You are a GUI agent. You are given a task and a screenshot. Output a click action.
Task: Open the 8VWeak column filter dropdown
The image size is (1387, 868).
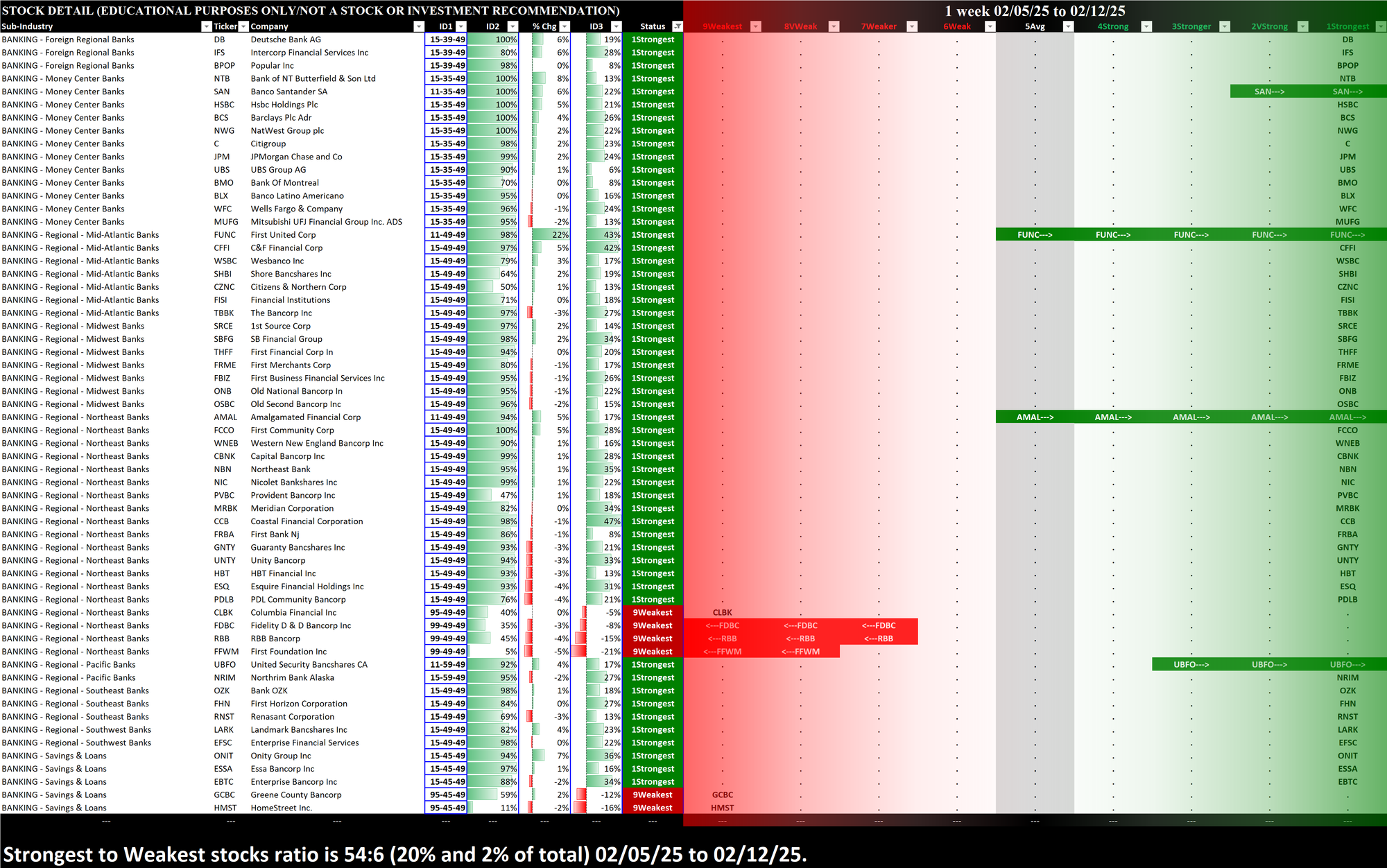tap(834, 26)
